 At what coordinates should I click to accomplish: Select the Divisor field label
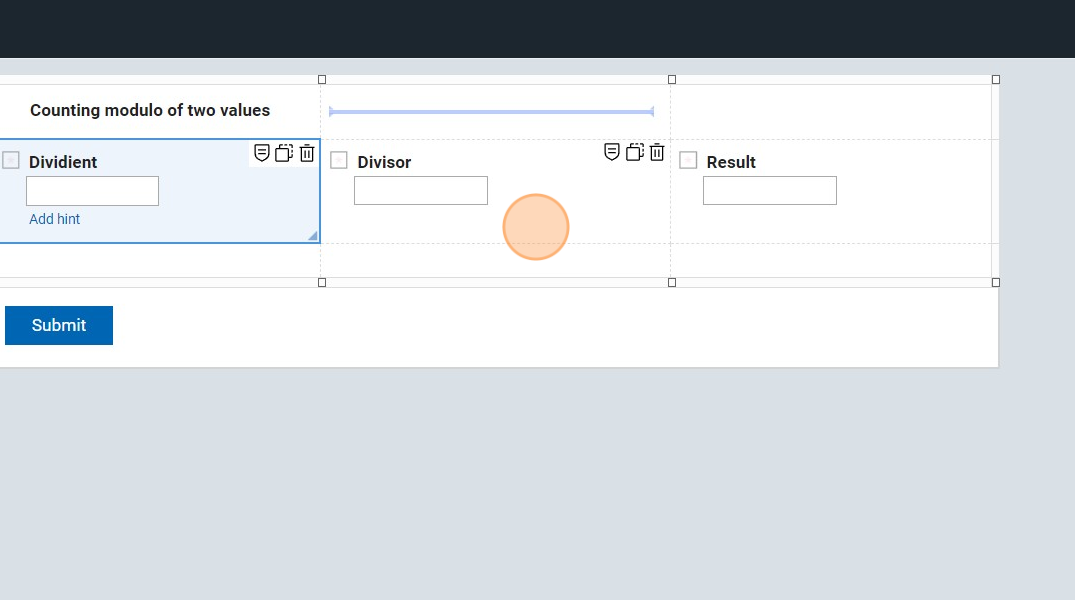click(384, 162)
